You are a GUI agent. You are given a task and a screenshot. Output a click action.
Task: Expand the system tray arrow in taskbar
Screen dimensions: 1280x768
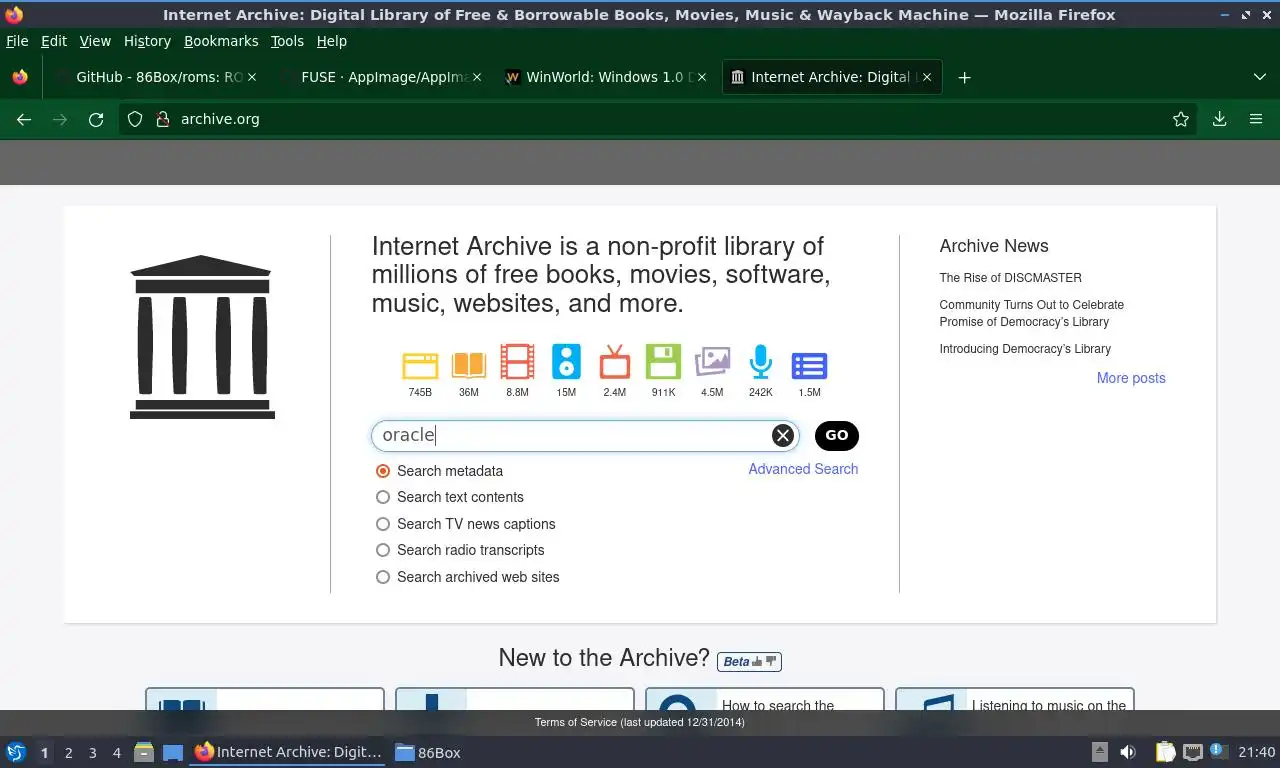pos(1099,752)
